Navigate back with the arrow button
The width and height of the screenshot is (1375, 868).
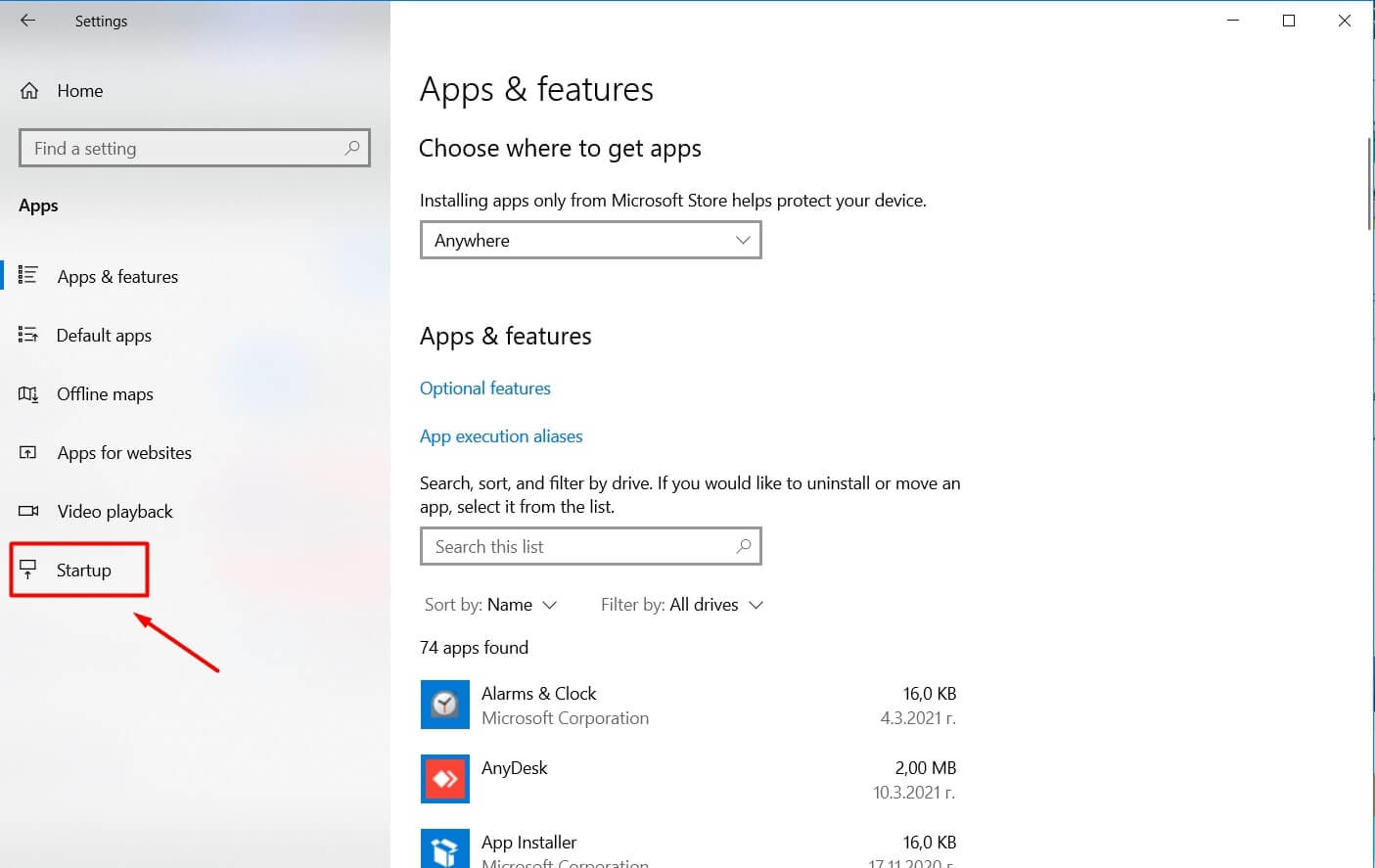click(27, 20)
